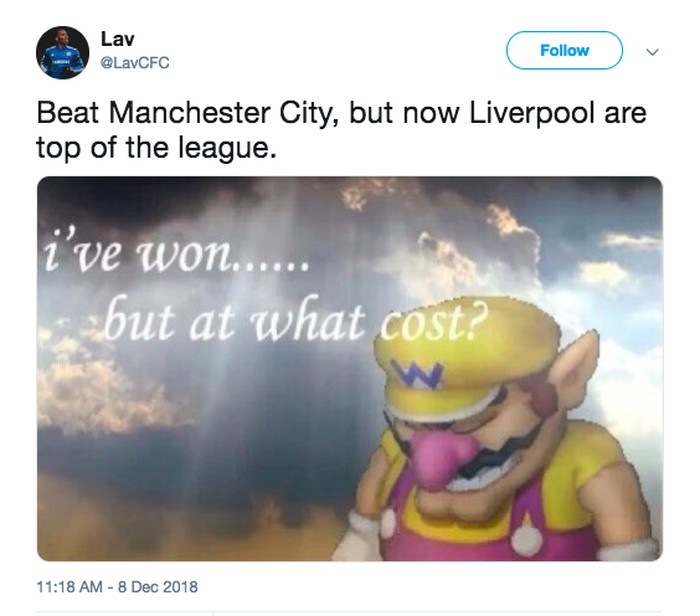The height and width of the screenshot is (616, 700).
Task: Select the word Liverpool in the tweet
Action: point(532,113)
